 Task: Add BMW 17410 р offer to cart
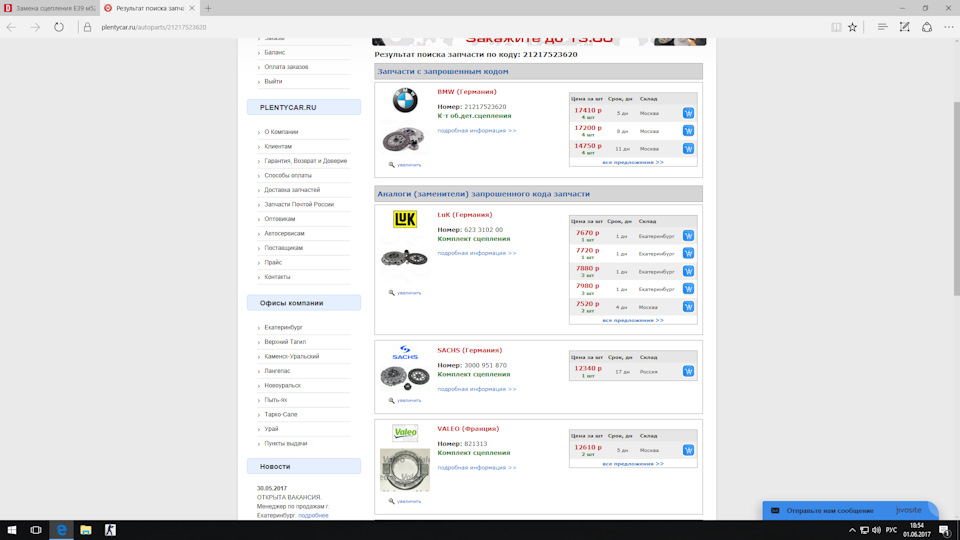click(688, 113)
